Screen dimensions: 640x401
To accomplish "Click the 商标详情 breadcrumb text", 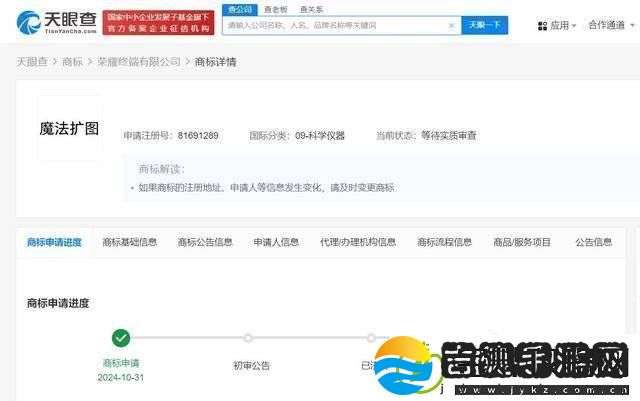I will [216, 62].
